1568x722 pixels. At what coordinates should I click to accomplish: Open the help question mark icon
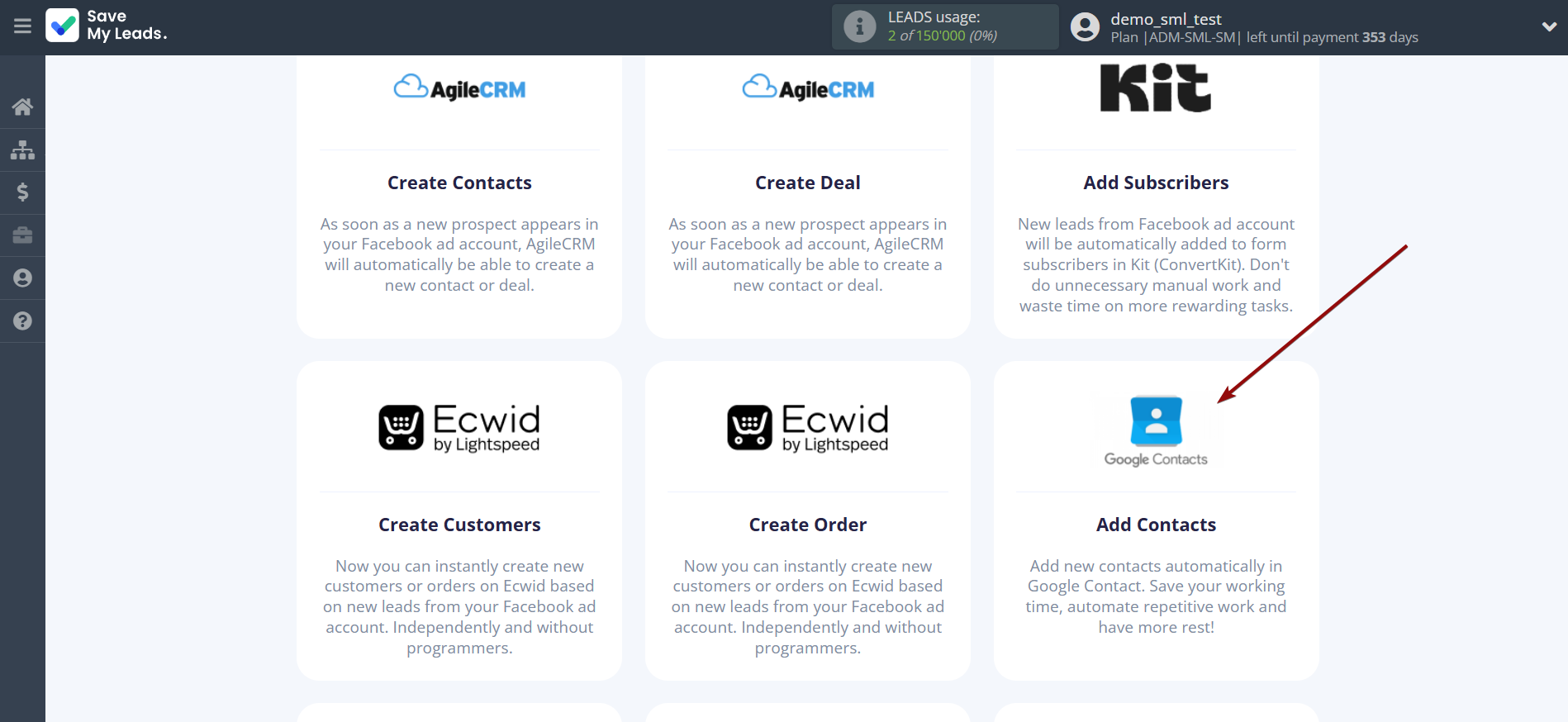click(x=22, y=321)
